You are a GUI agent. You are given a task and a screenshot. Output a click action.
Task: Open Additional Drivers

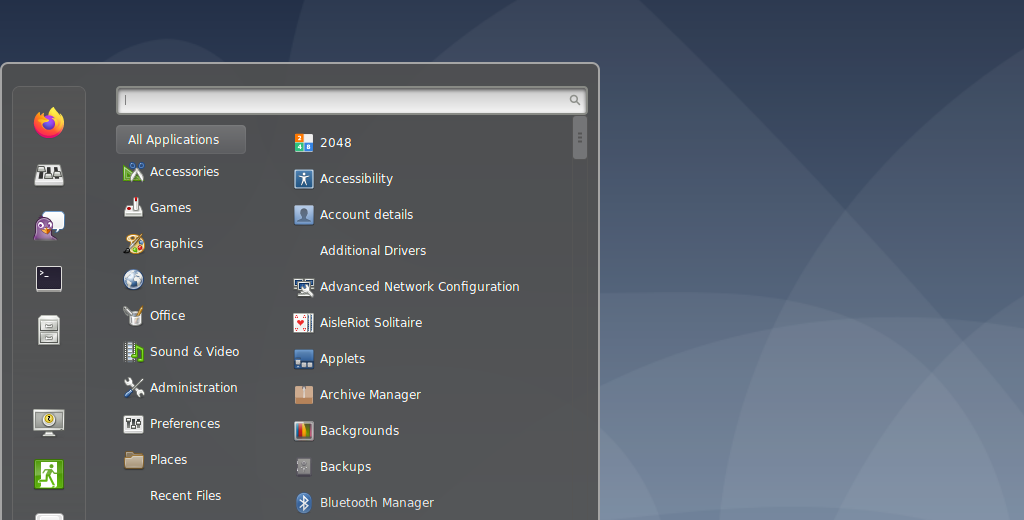coord(372,251)
